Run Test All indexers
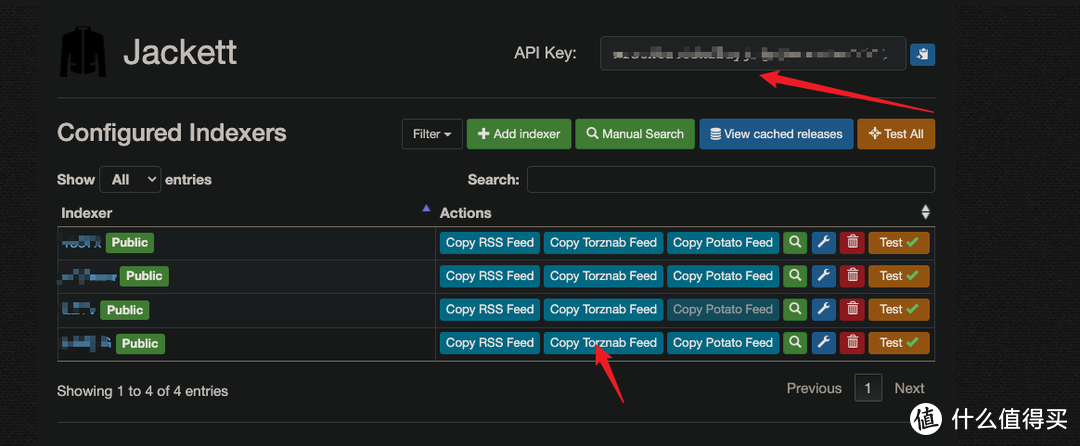 pyautogui.click(x=896, y=134)
